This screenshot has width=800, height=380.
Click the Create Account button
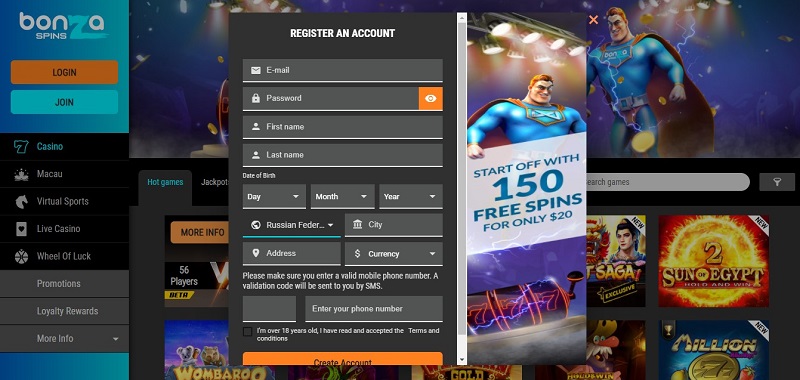coord(342,359)
